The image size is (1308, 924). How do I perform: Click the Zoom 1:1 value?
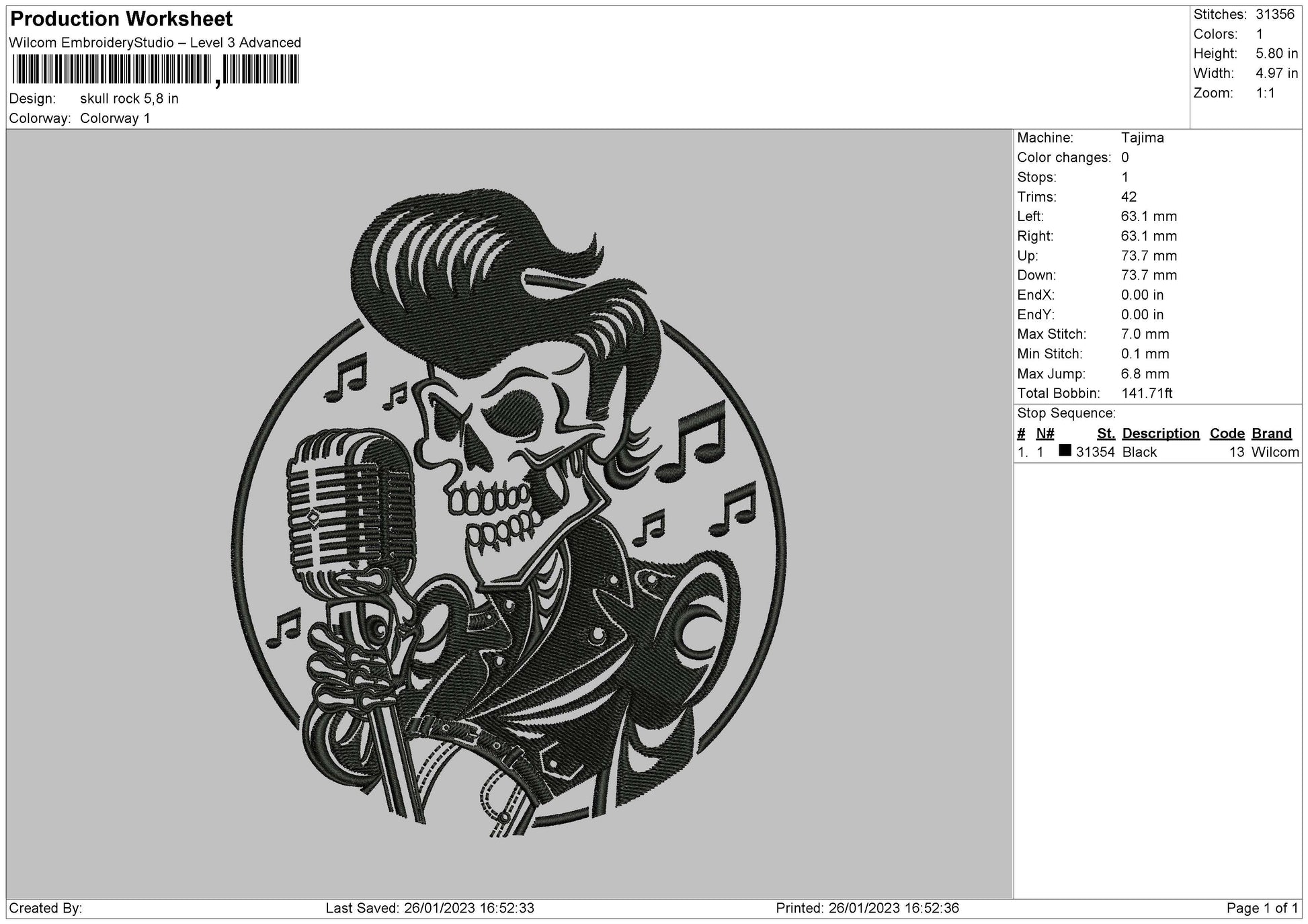coord(1265,93)
